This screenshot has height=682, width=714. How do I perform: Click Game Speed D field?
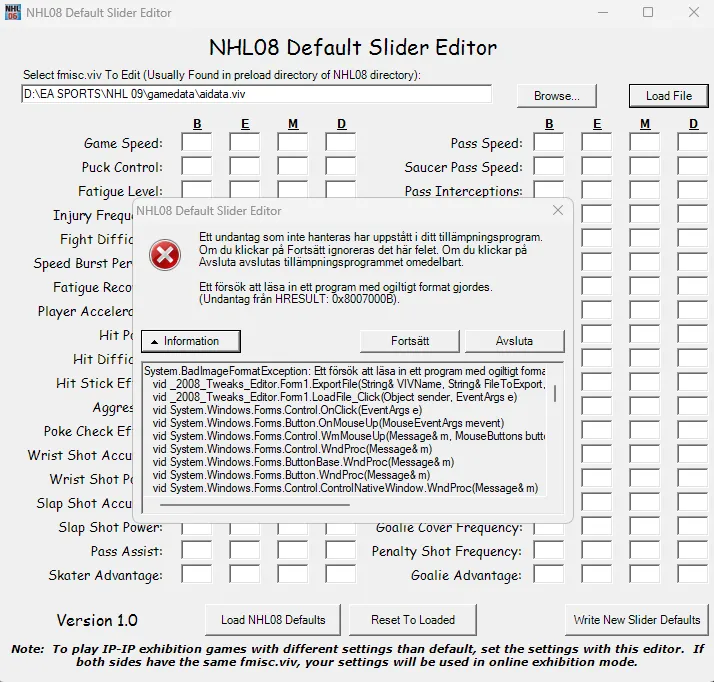[x=341, y=143]
